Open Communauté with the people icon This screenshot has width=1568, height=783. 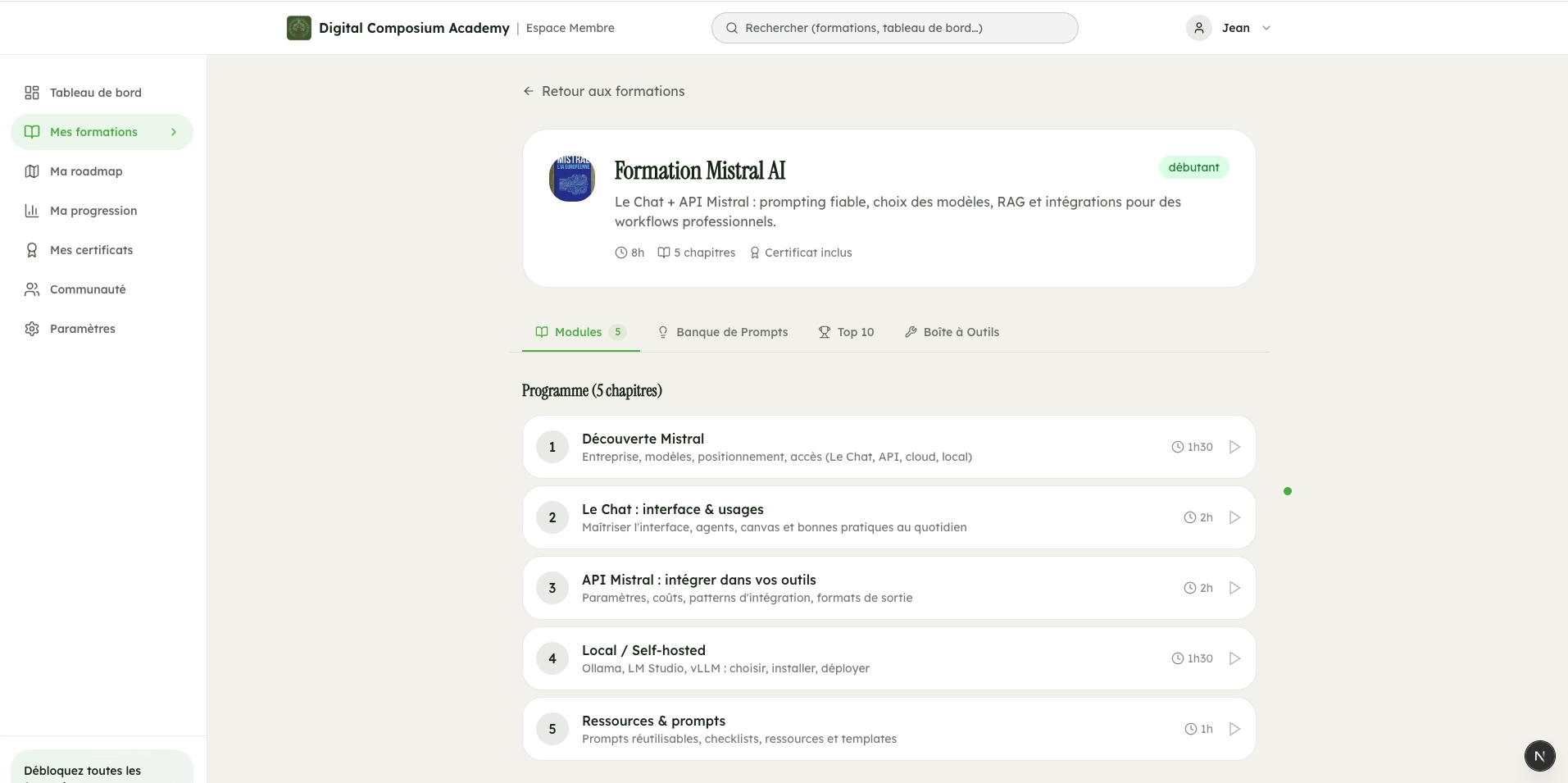coord(31,289)
